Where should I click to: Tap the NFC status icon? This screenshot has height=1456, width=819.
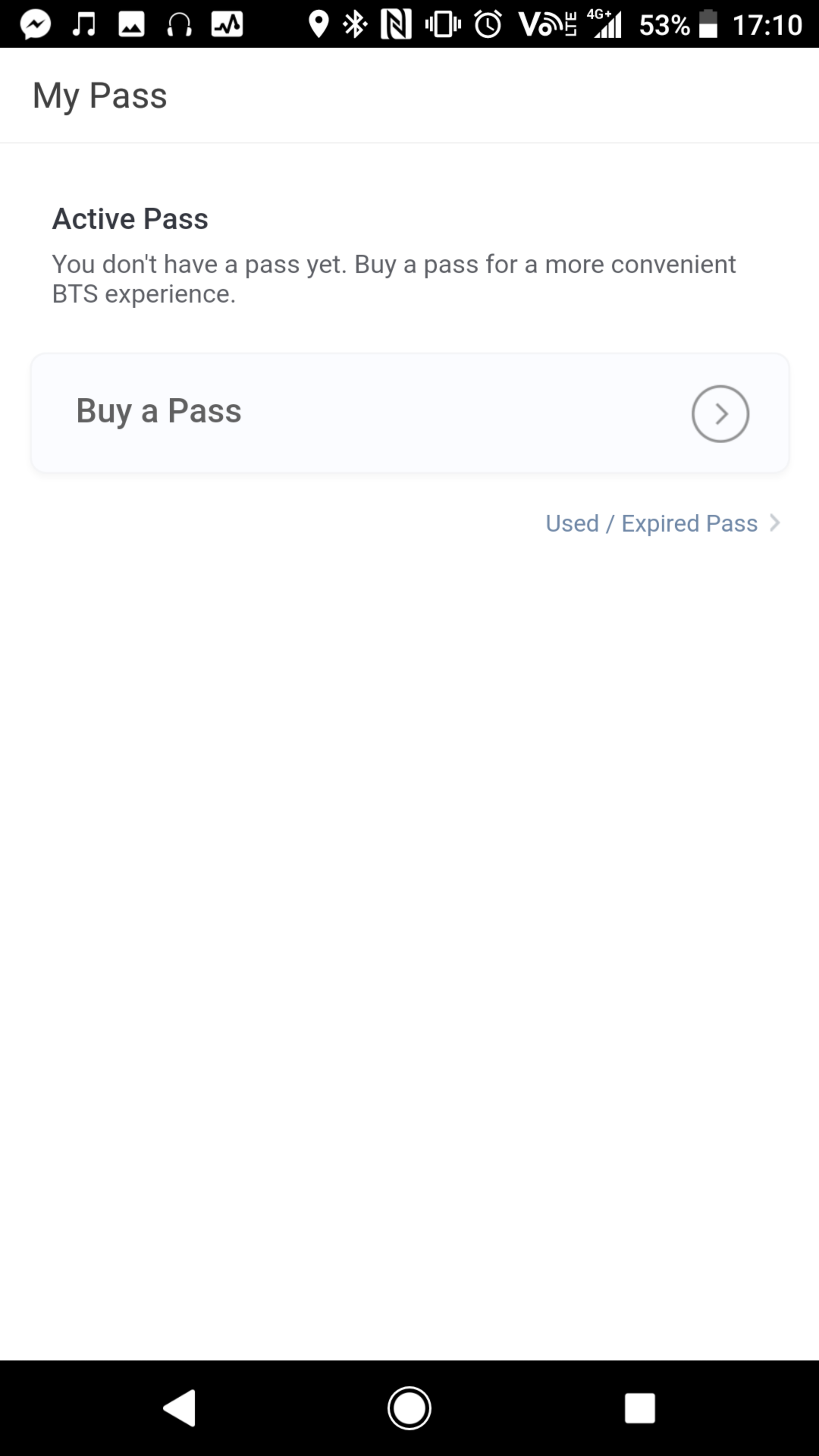(395, 25)
